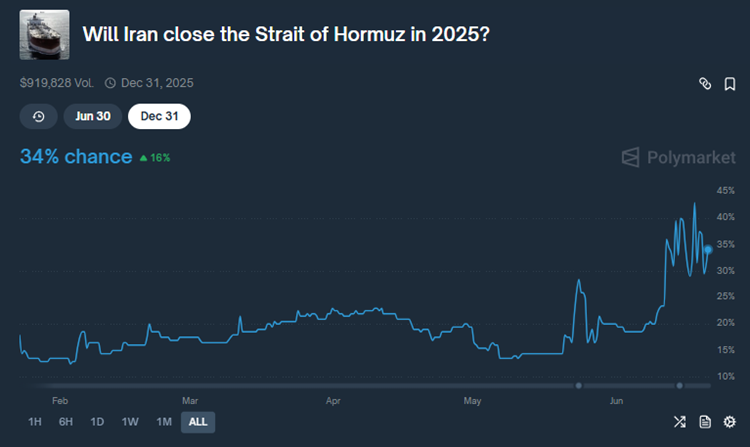Click the right marker on the chart range bar

(x=680, y=385)
